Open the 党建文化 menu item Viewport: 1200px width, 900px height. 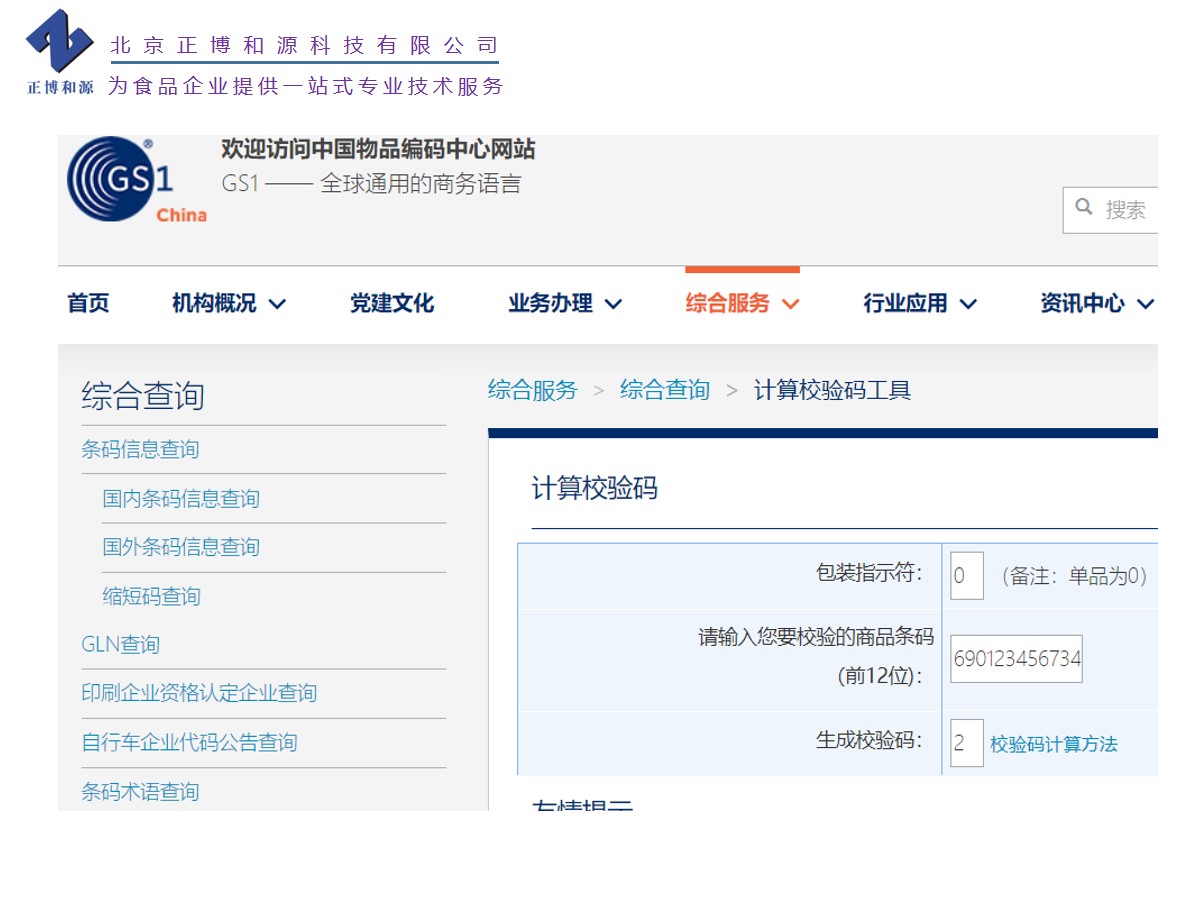click(x=392, y=304)
